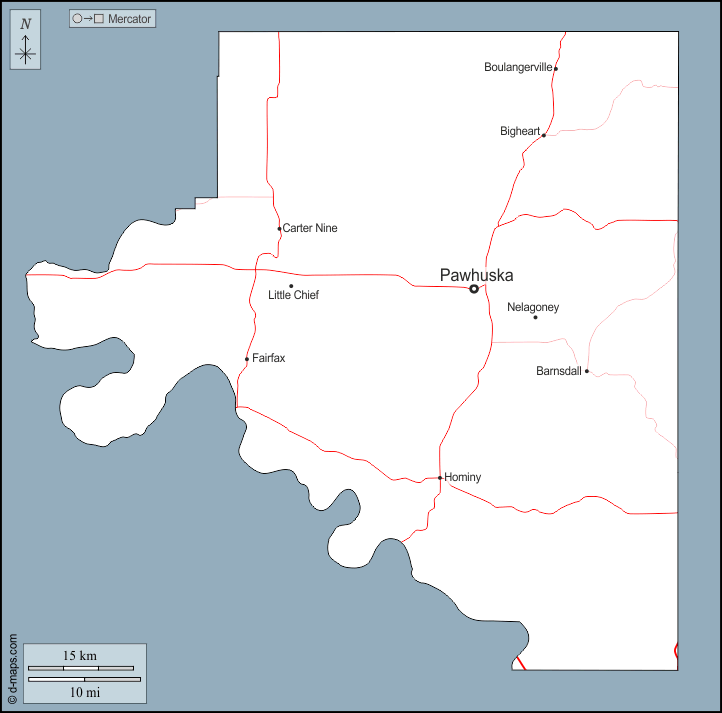Click the Mercator projection badge

(112, 19)
